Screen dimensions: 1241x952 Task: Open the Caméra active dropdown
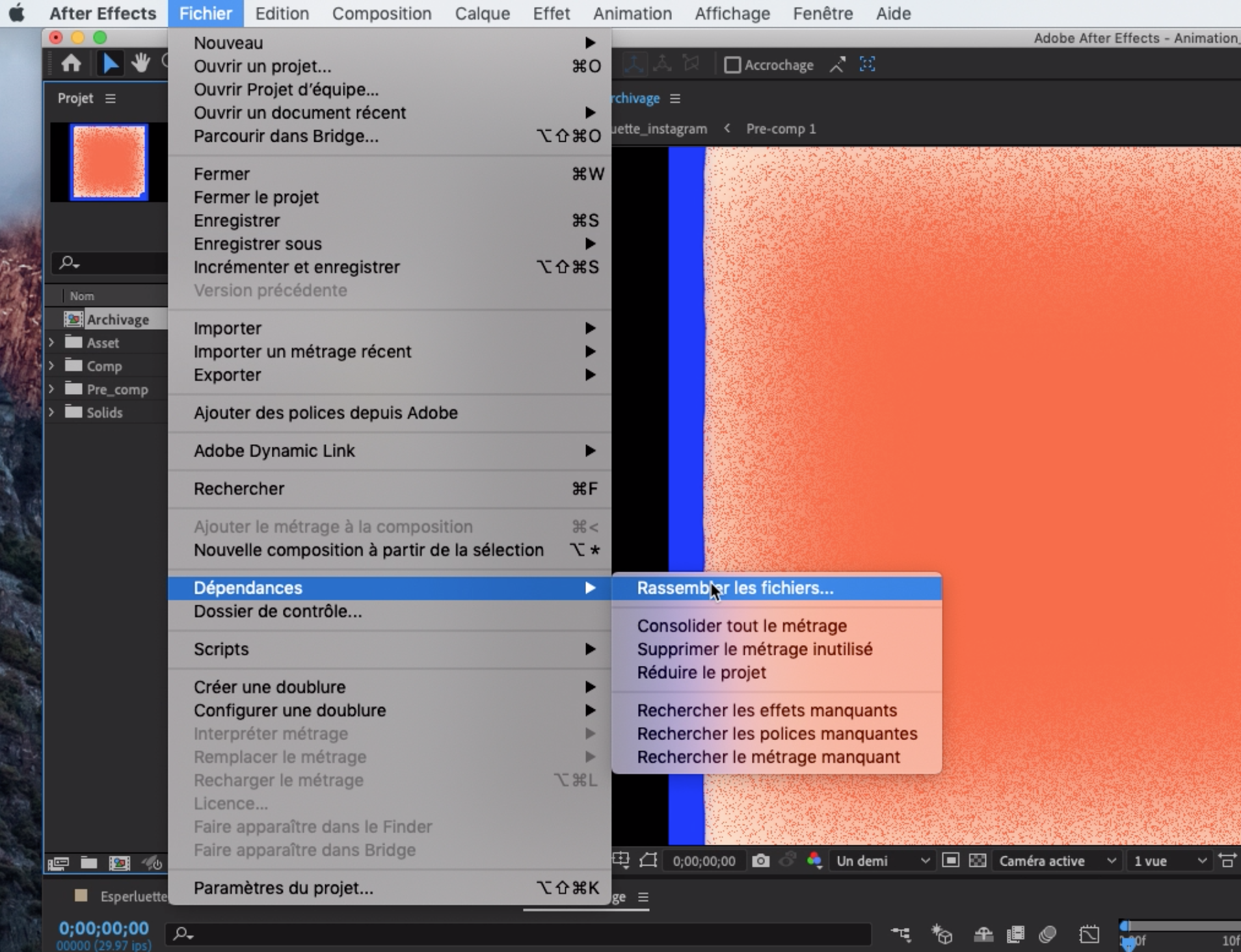(1058, 861)
